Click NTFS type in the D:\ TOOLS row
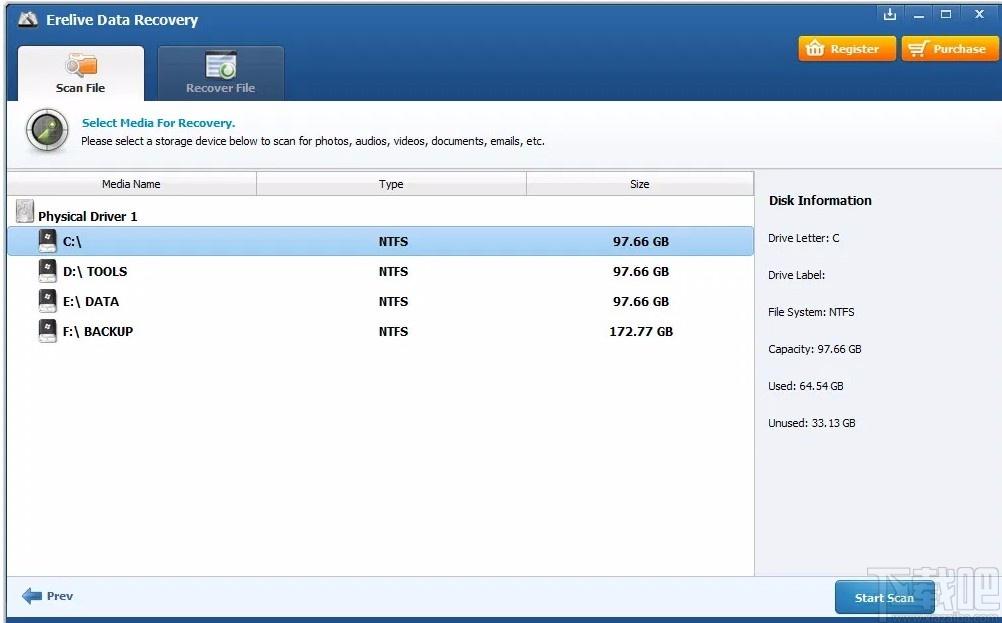This screenshot has width=1002, height=623. tap(393, 272)
